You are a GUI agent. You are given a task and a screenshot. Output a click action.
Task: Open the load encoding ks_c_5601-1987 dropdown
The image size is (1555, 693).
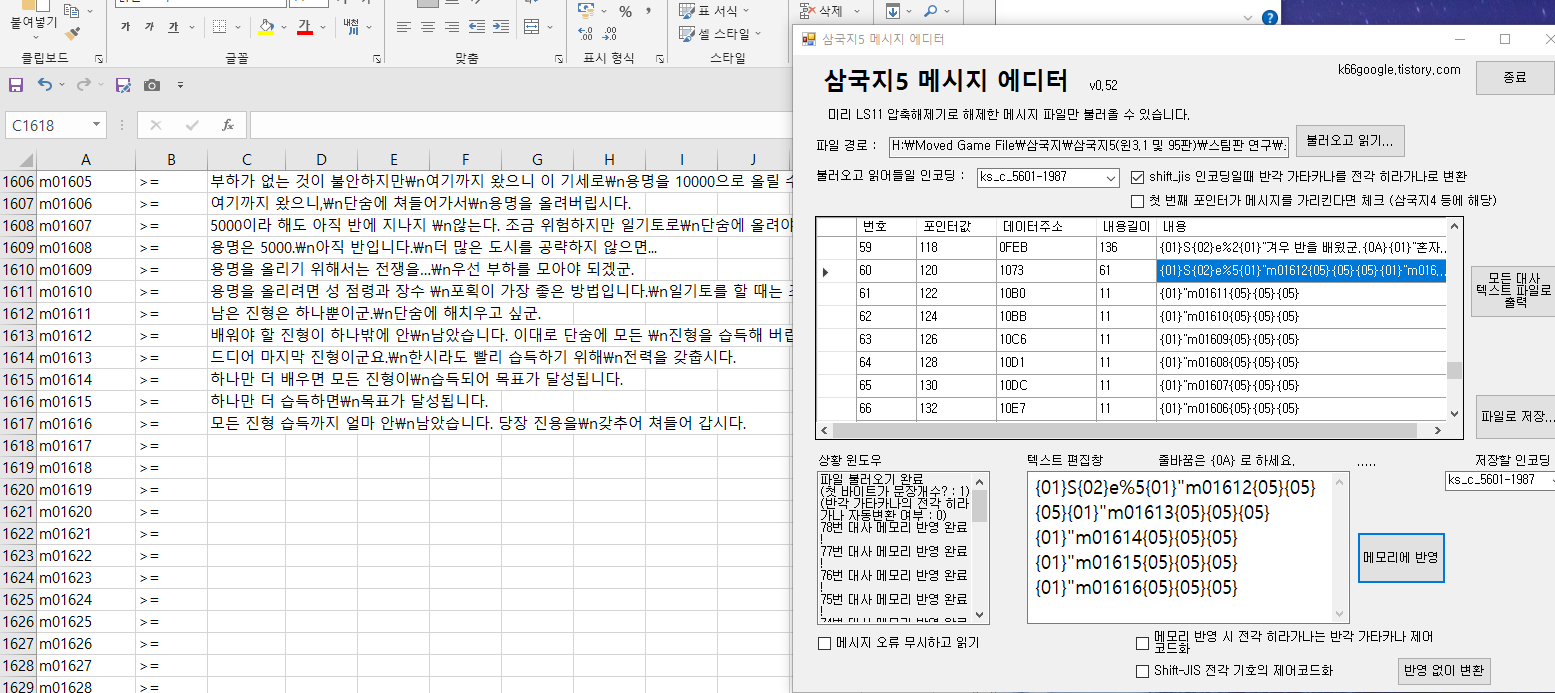[x=1110, y=178]
